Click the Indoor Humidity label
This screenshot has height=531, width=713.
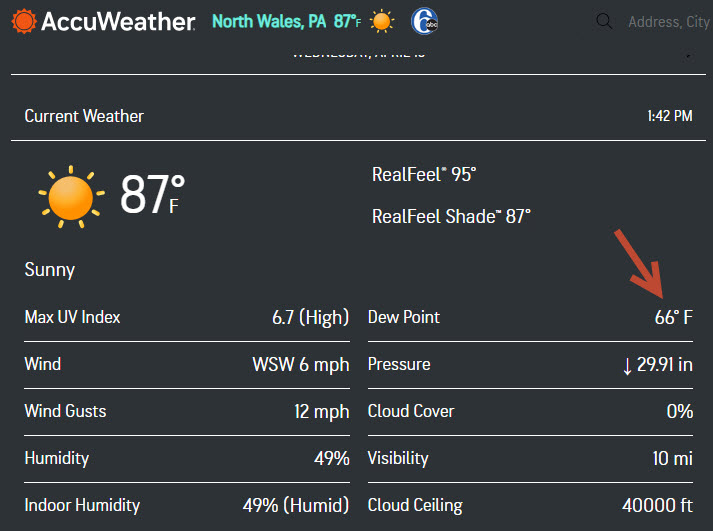(x=82, y=505)
